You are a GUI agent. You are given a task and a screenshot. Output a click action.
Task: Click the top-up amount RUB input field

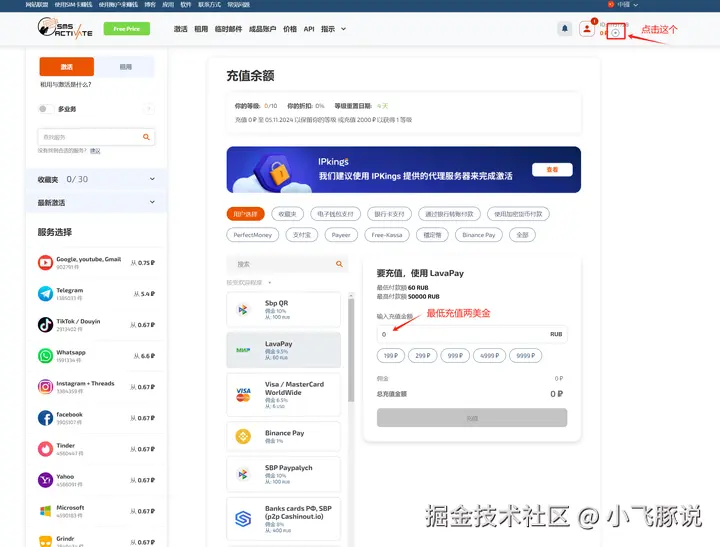coord(472,334)
